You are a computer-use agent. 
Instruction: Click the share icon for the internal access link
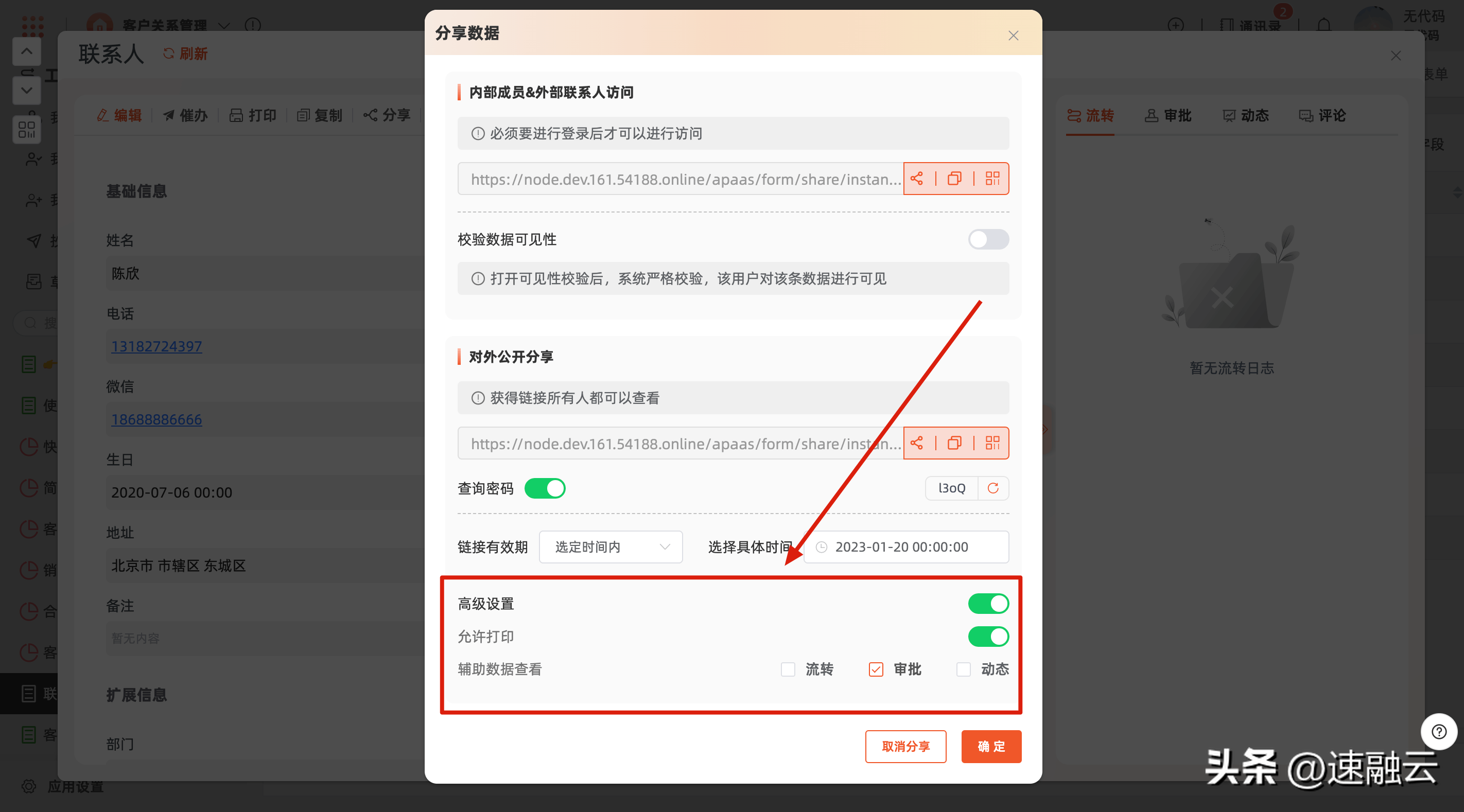(917, 179)
